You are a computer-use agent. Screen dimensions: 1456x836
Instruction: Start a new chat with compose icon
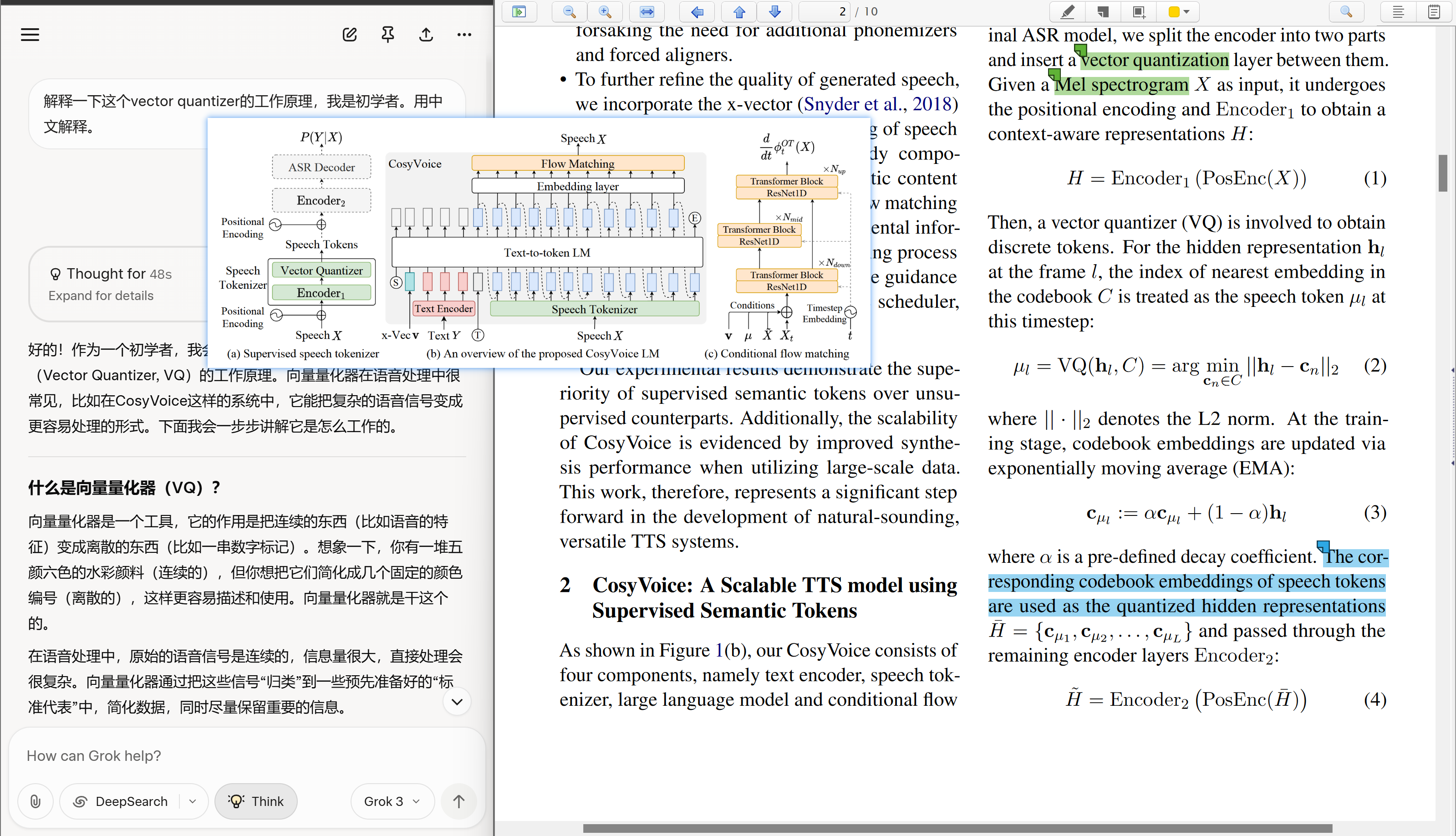coord(350,35)
